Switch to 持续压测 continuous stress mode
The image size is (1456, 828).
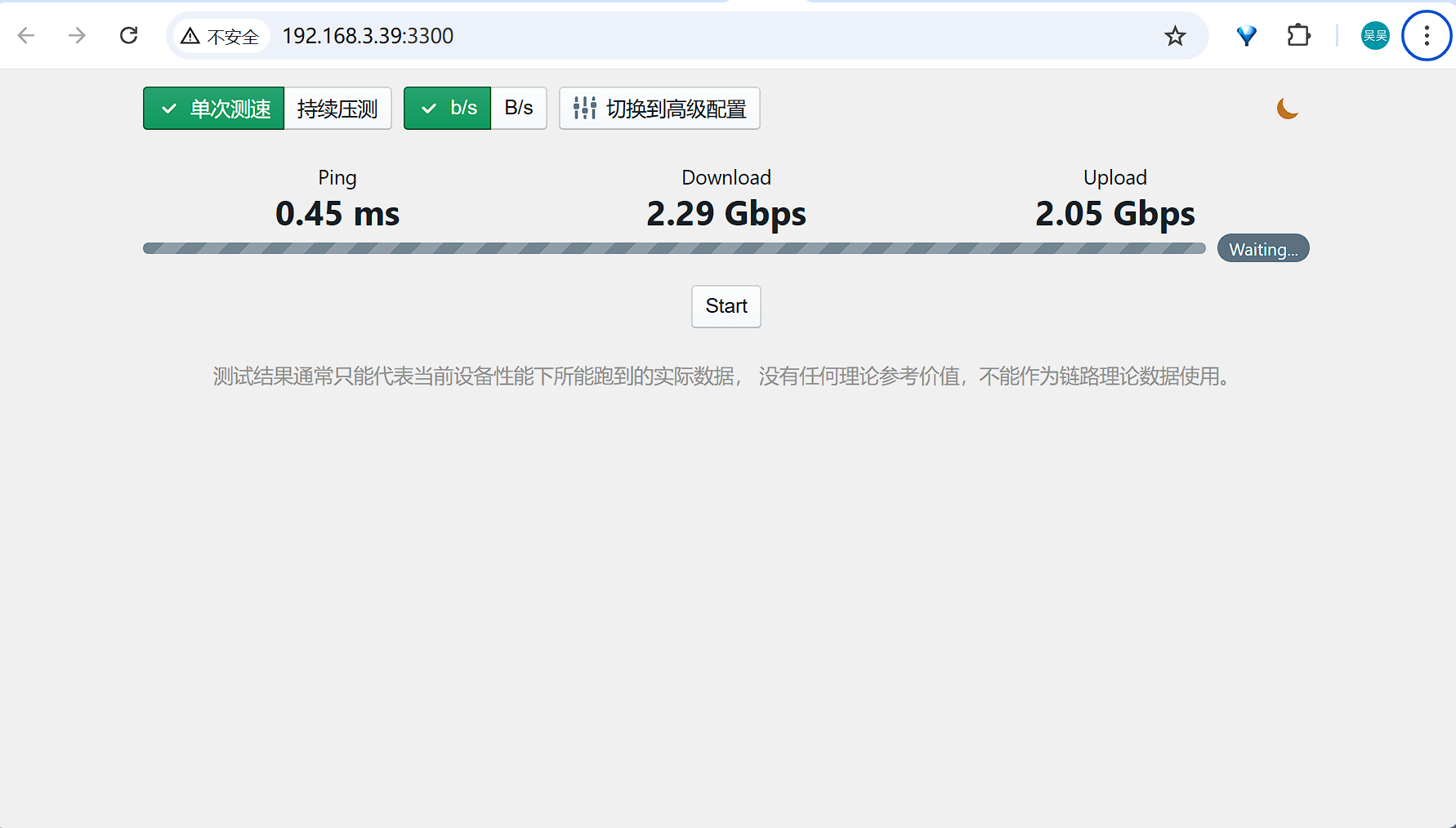[x=337, y=108]
